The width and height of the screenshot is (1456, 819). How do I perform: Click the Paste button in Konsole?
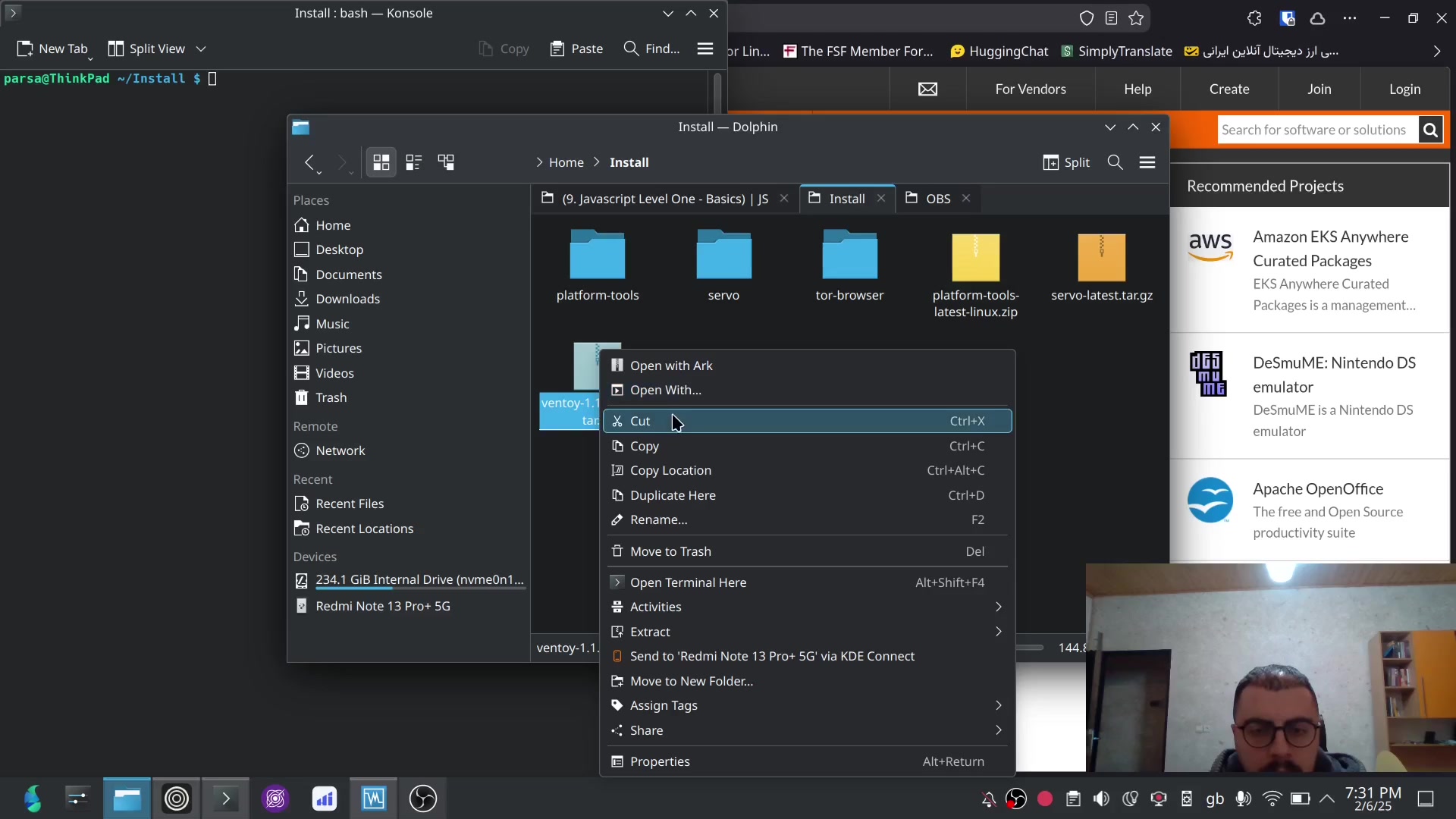(x=576, y=49)
